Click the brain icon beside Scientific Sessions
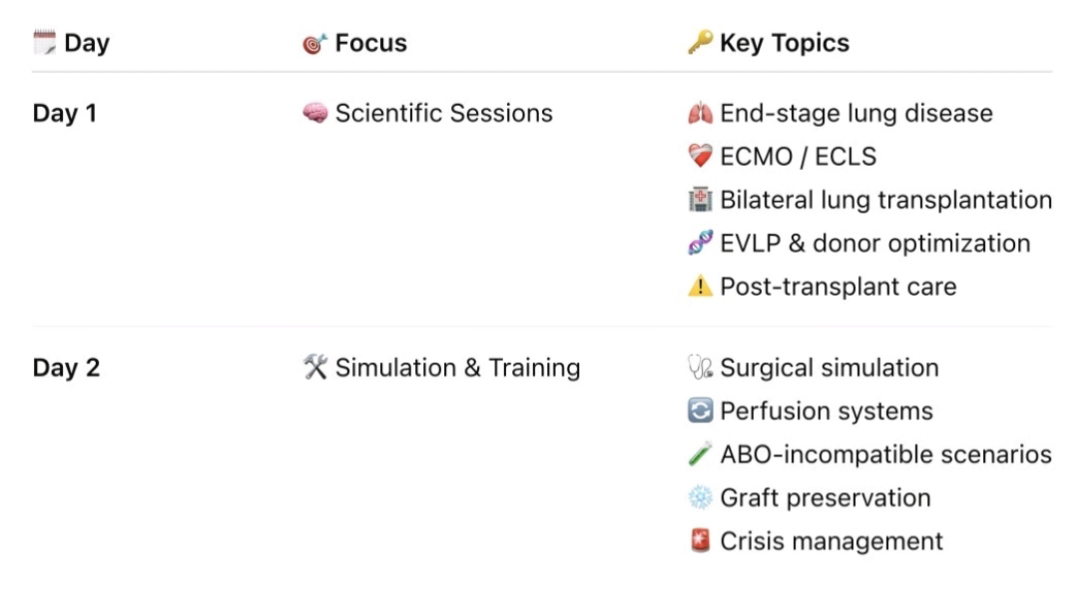The width and height of the screenshot is (1078, 594). click(x=315, y=113)
